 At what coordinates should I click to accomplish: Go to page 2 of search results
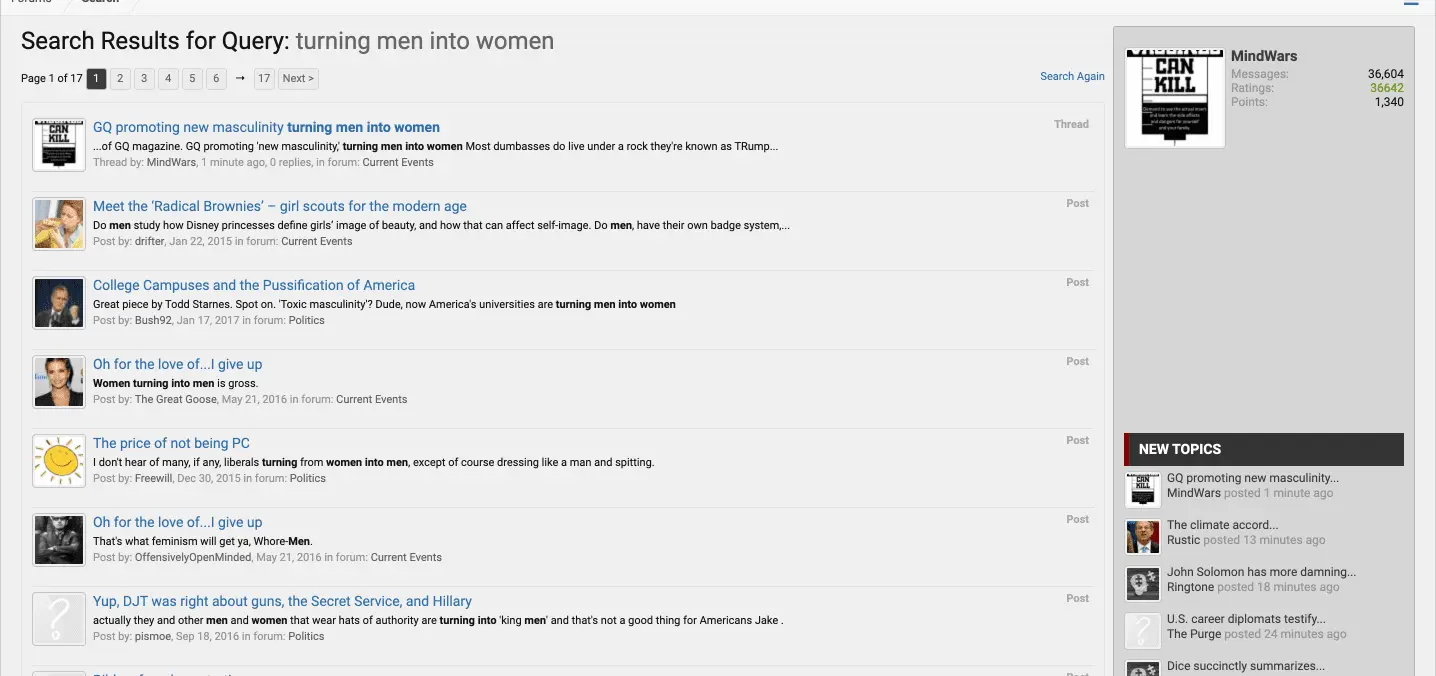[x=120, y=78]
